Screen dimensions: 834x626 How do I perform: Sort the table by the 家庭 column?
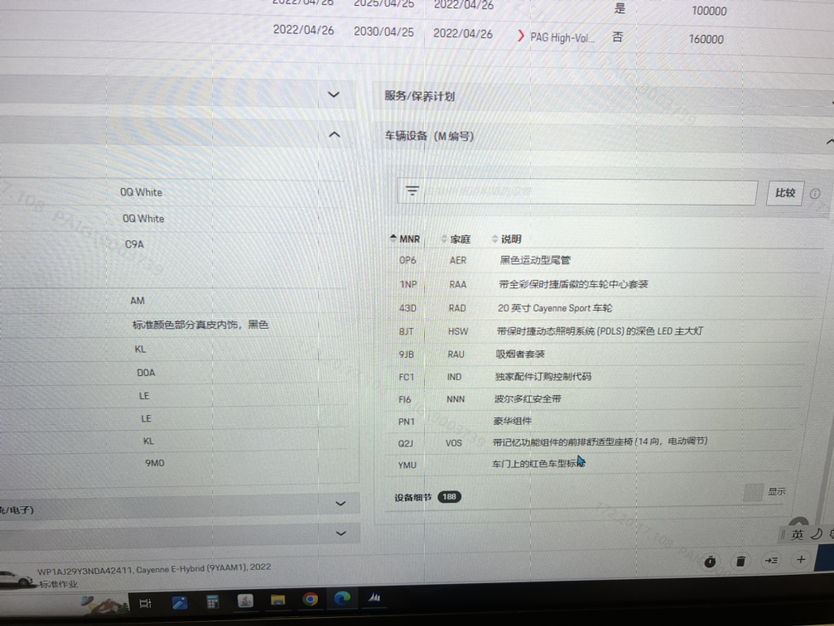[456, 239]
